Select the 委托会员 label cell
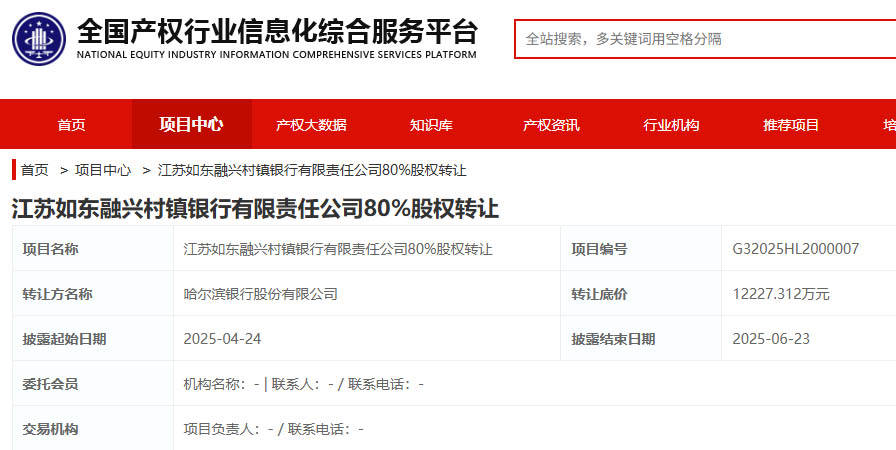896x450 pixels. pyautogui.click(x=93, y=384)
